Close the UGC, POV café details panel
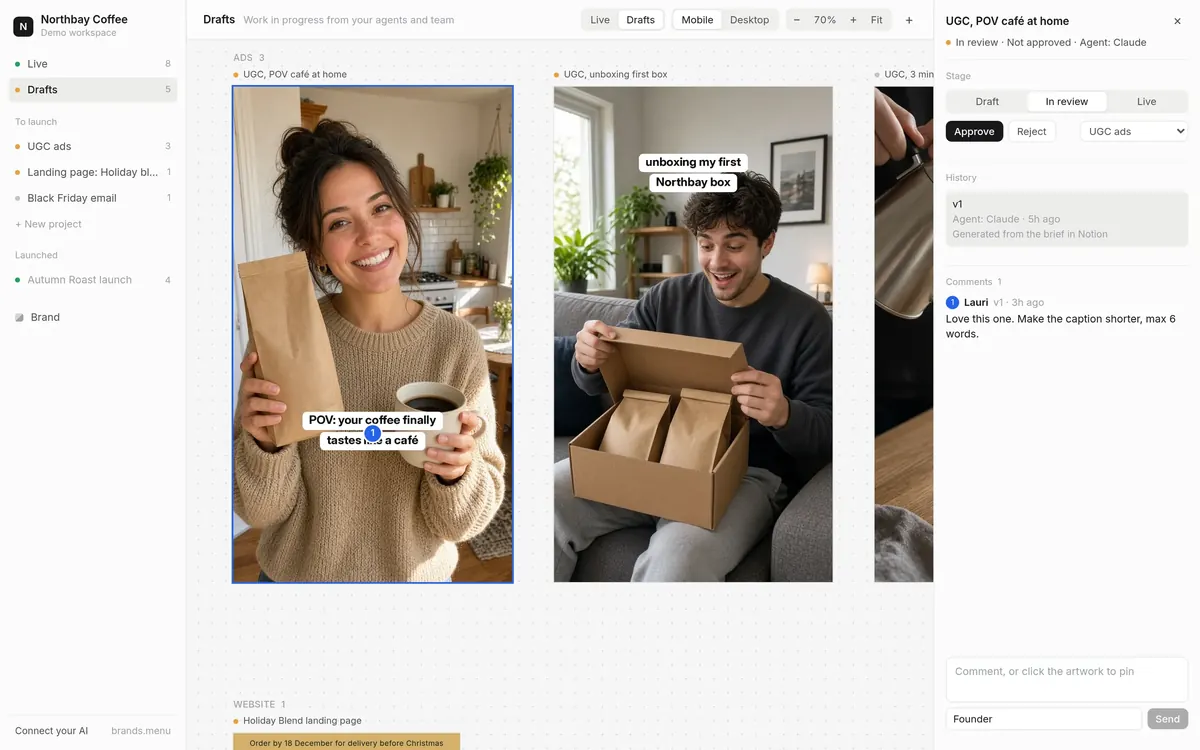Screen dimensions: 1200x750 1177,21
